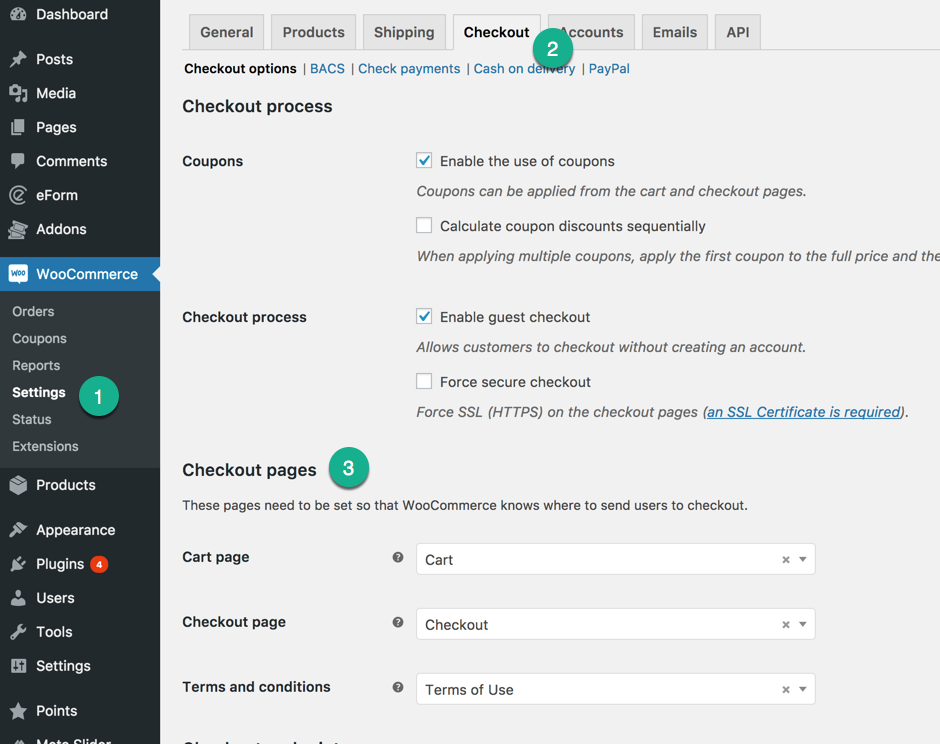940x744 pixels.
Task: Open the PayPal checkout sub-section link
Action: (609, 68)
